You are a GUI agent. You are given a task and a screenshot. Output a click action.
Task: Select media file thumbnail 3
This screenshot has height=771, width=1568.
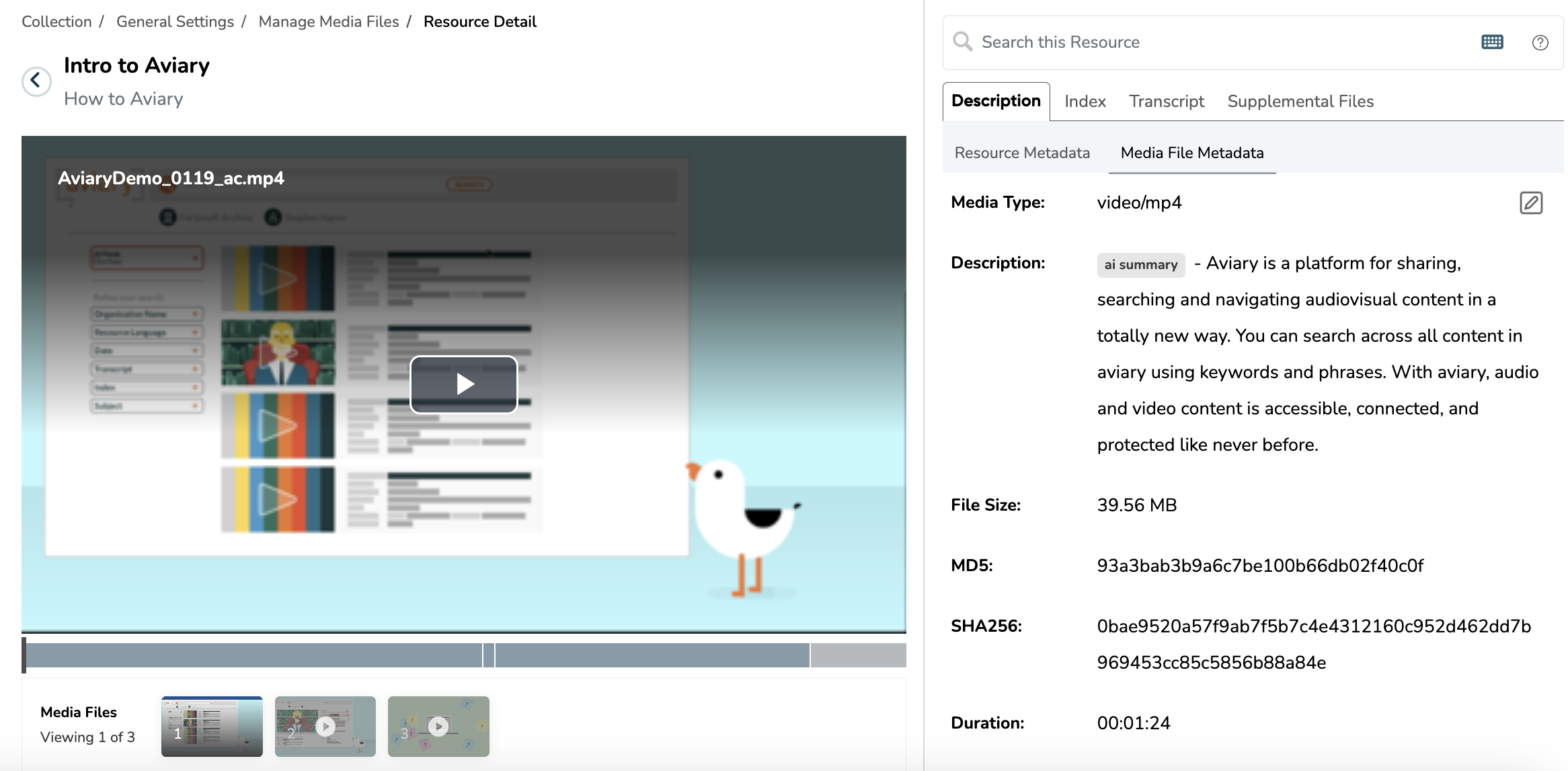click(438, 727)
